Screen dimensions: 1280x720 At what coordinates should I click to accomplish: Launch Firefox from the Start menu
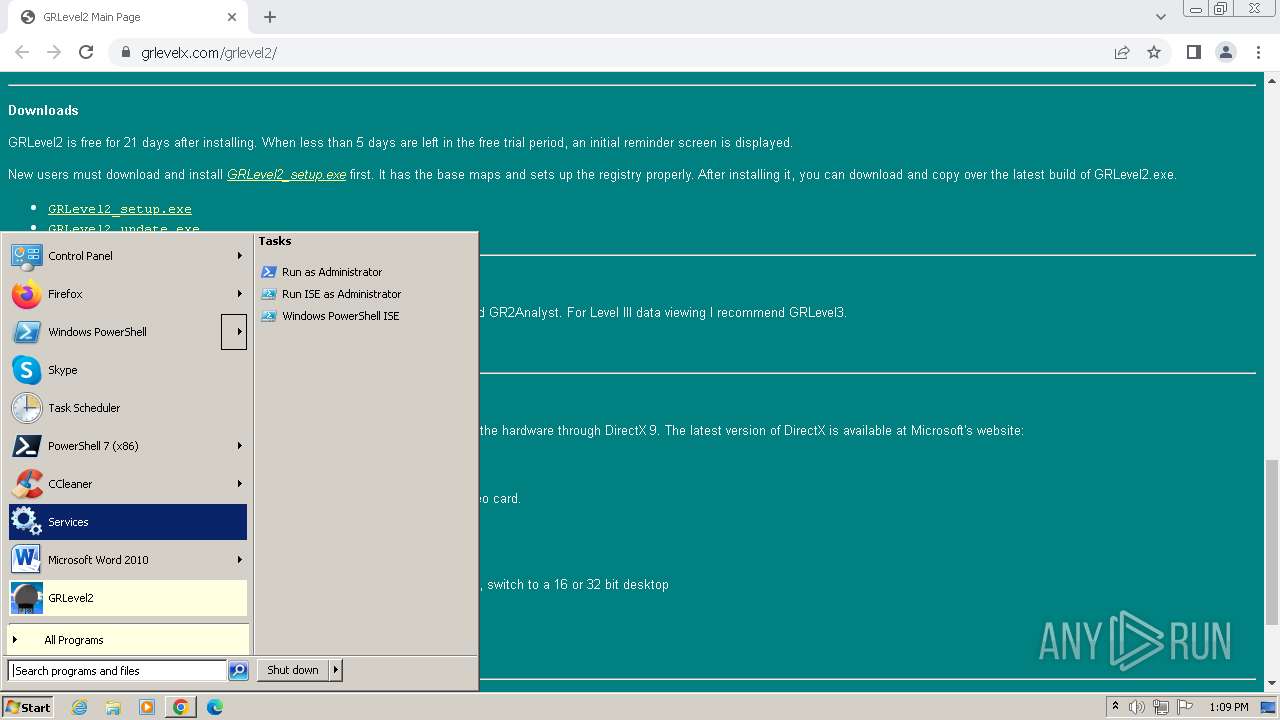tap(127, 294)
